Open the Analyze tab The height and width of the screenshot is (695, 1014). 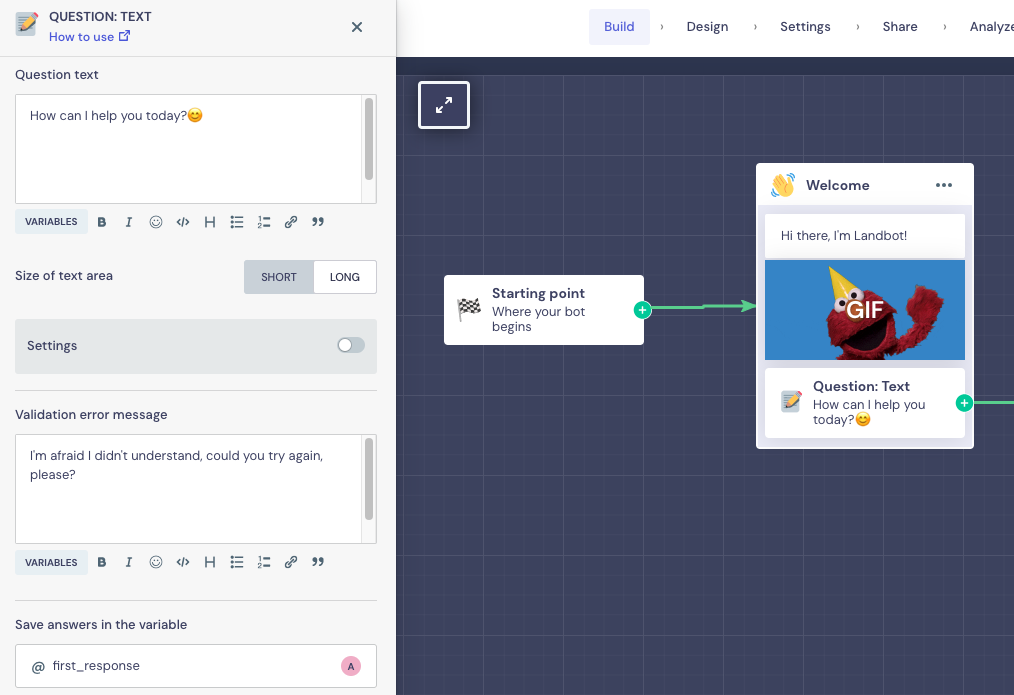991,27
